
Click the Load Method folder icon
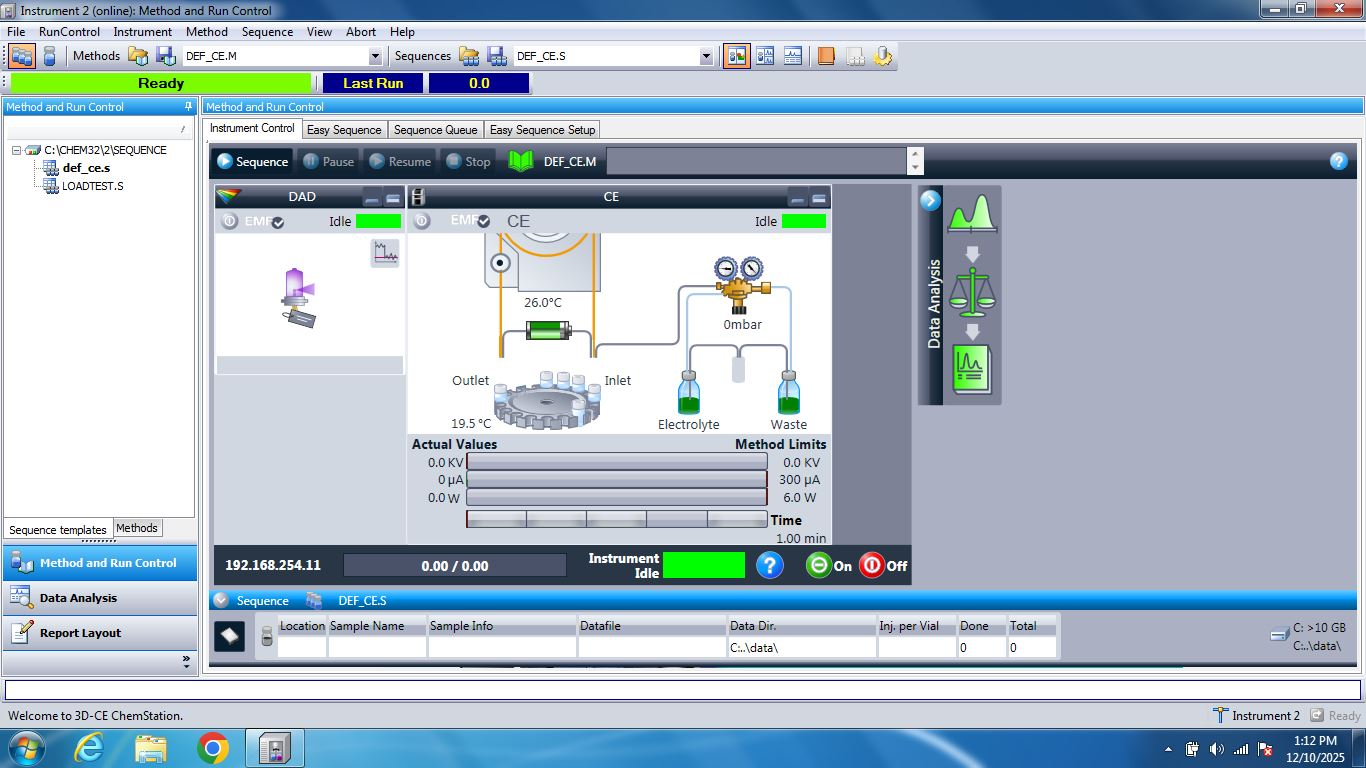coord(138,56)
